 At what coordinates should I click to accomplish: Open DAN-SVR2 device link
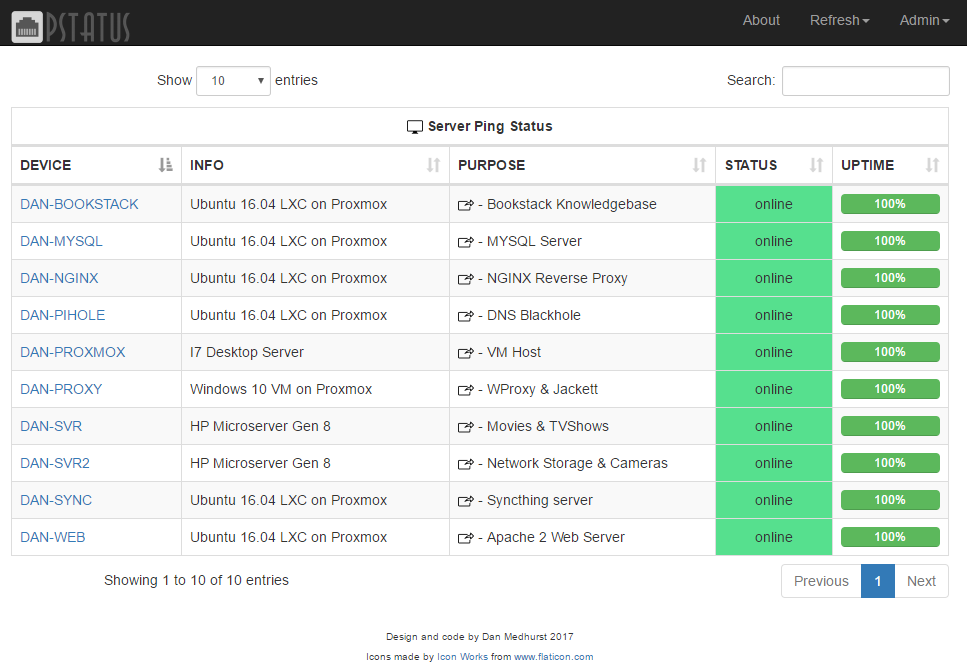coord(55,463)
